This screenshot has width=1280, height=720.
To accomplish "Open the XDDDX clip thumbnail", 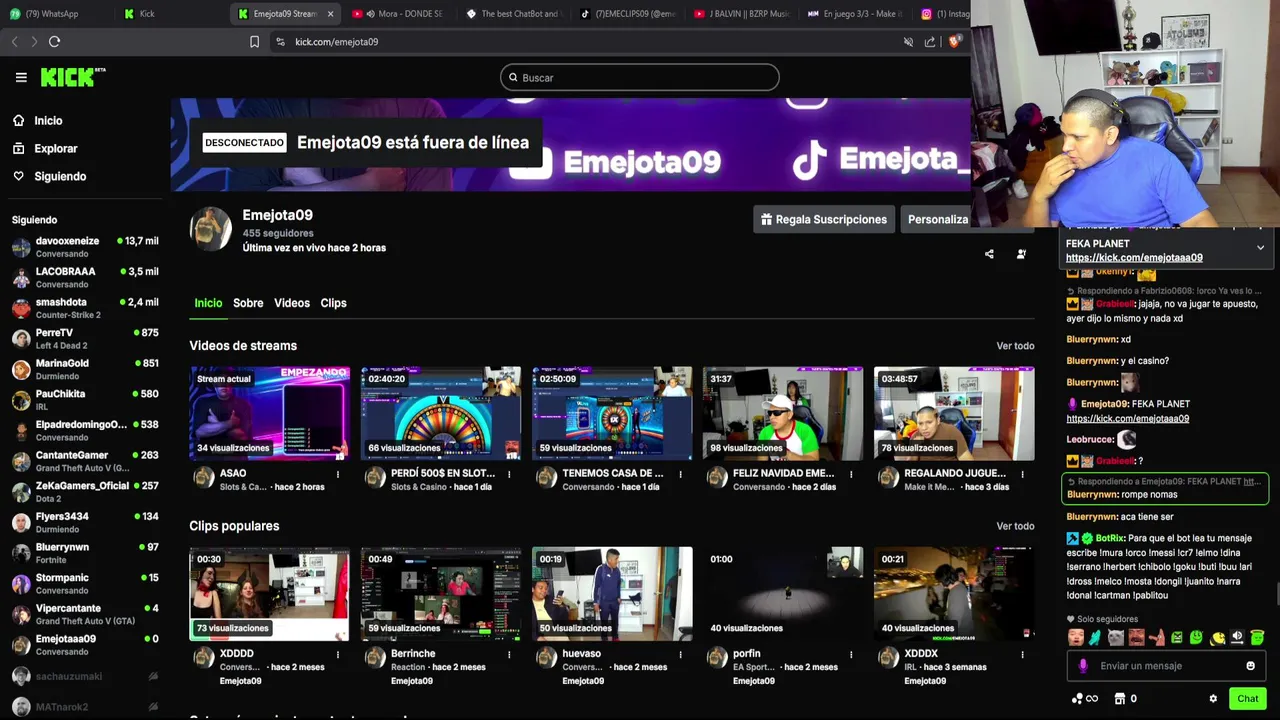I will point(954,593).
